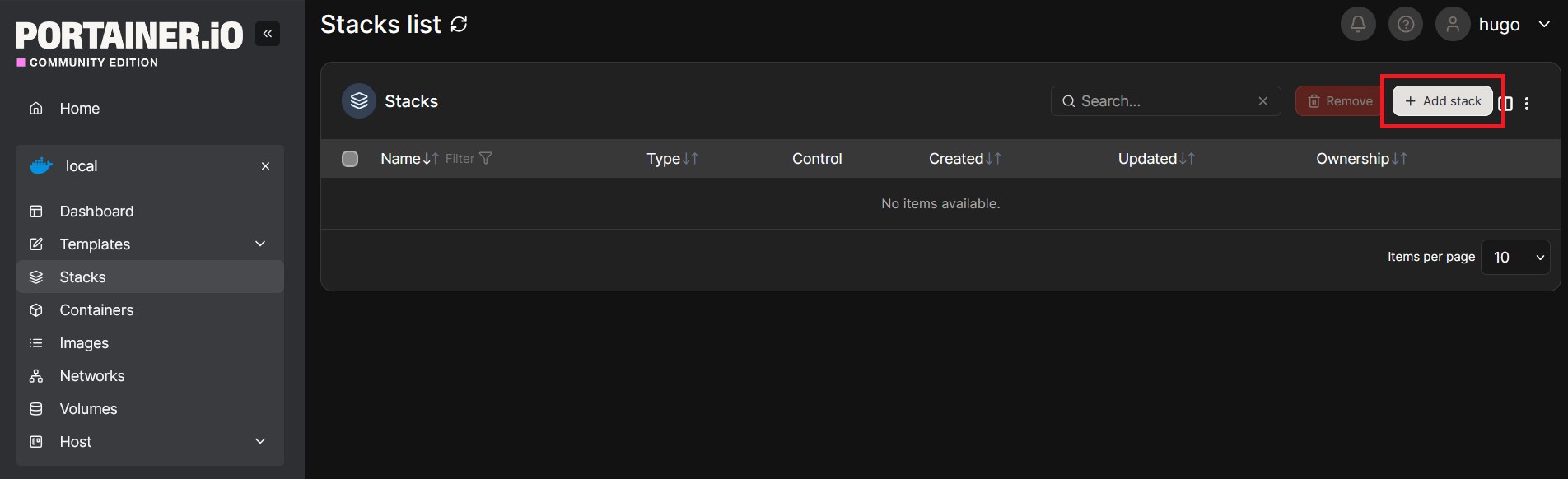Open the hugo user menu chevron

1544,24
